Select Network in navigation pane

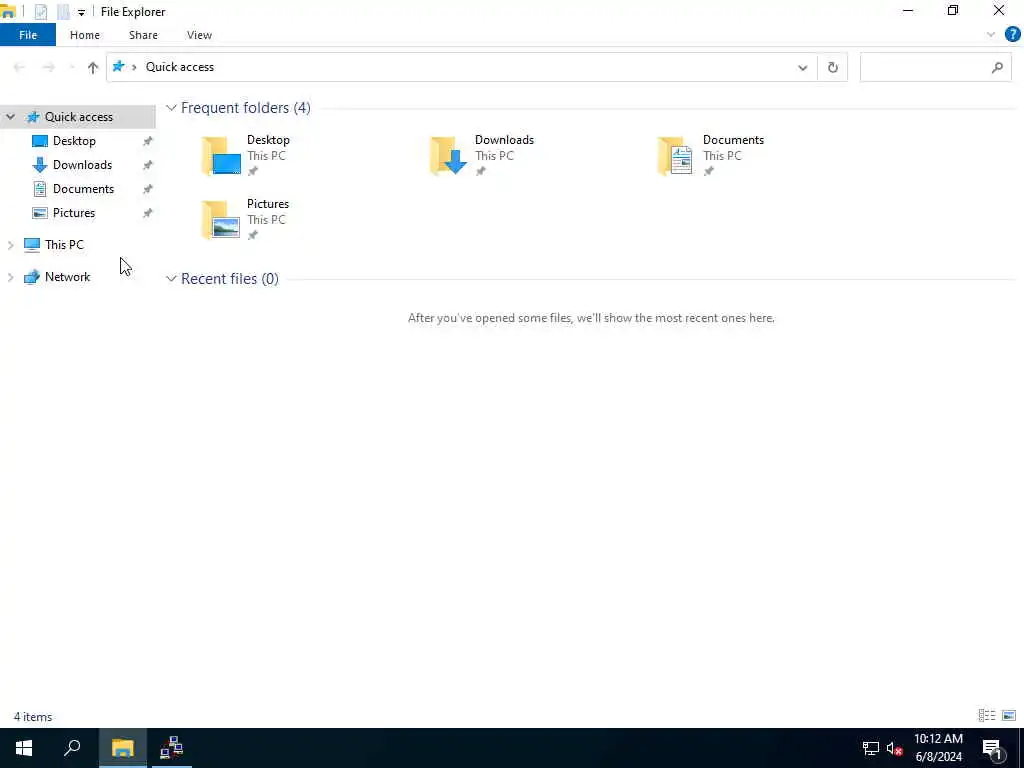pyautogui.click(x=67, y=277)
